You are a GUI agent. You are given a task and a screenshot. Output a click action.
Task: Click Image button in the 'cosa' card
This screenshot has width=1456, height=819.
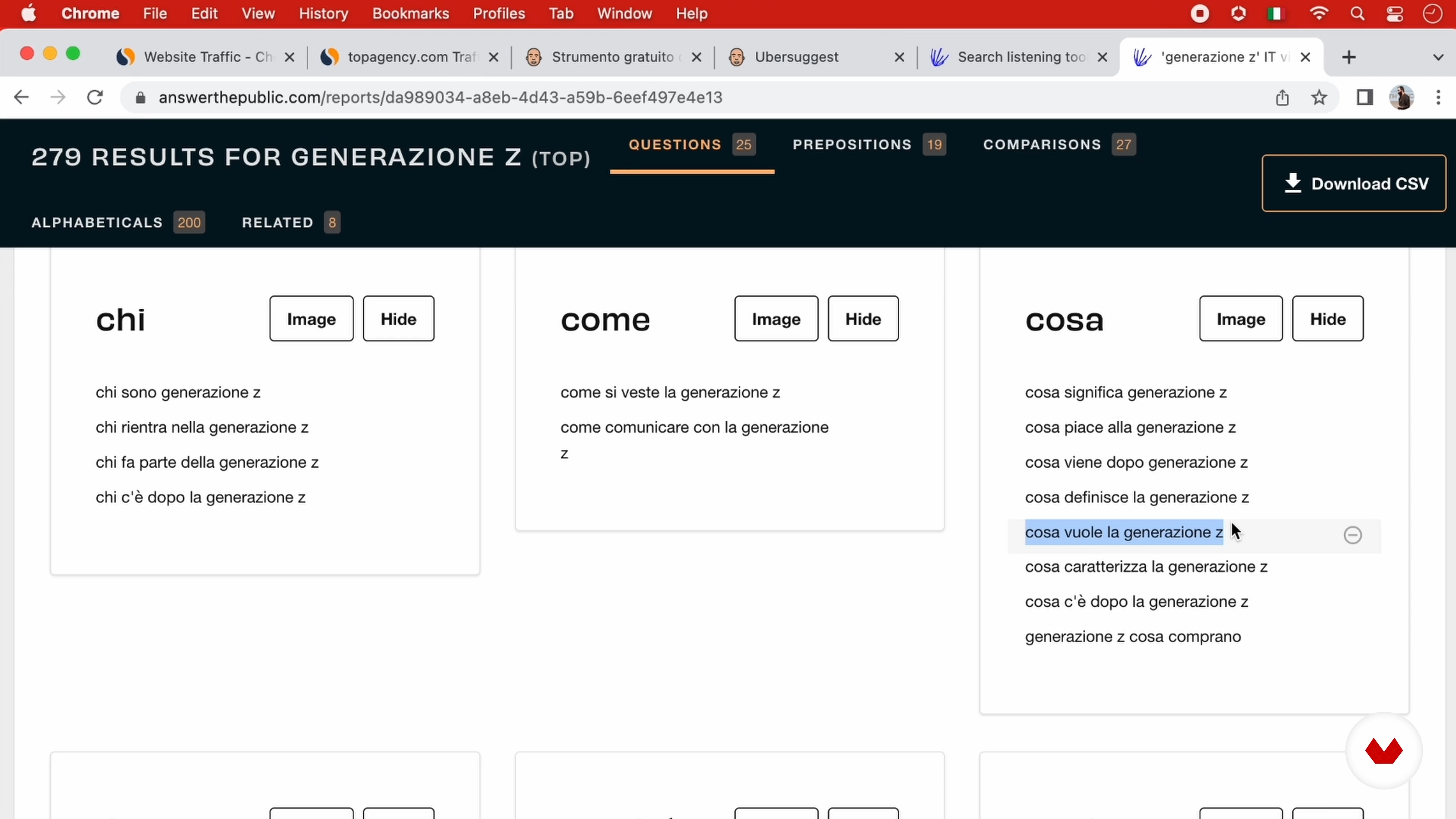1241,319
